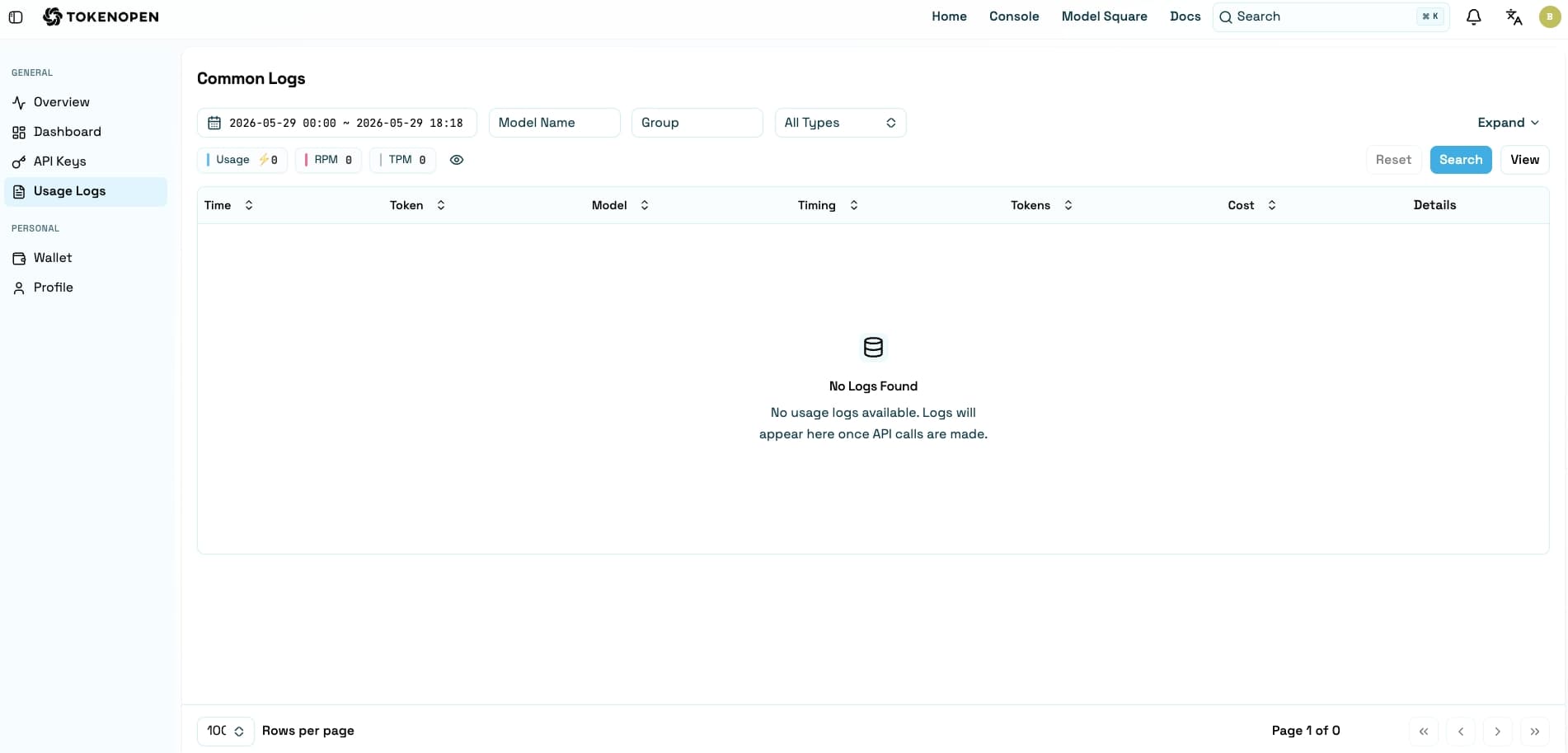Sort by Model column
1568x753 pixels.
tap(620, 205)
